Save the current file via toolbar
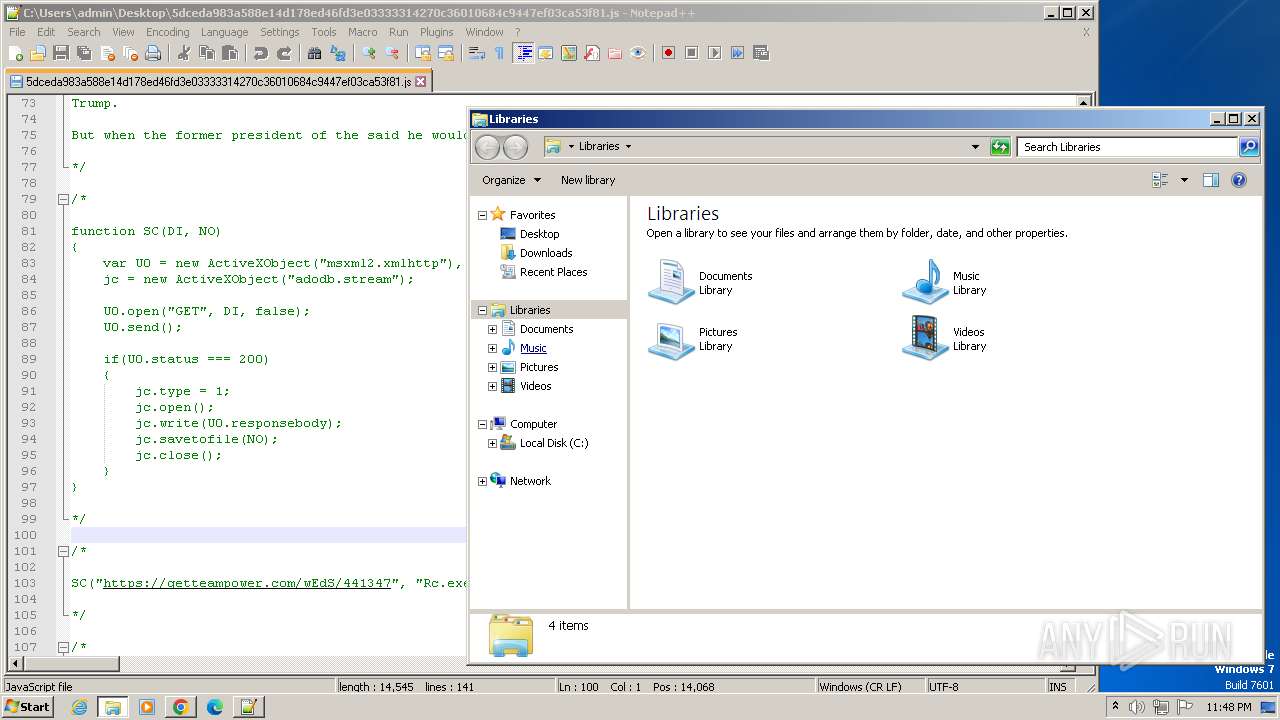This screenshot has width=1280, height=720. (x=60, y=53)
